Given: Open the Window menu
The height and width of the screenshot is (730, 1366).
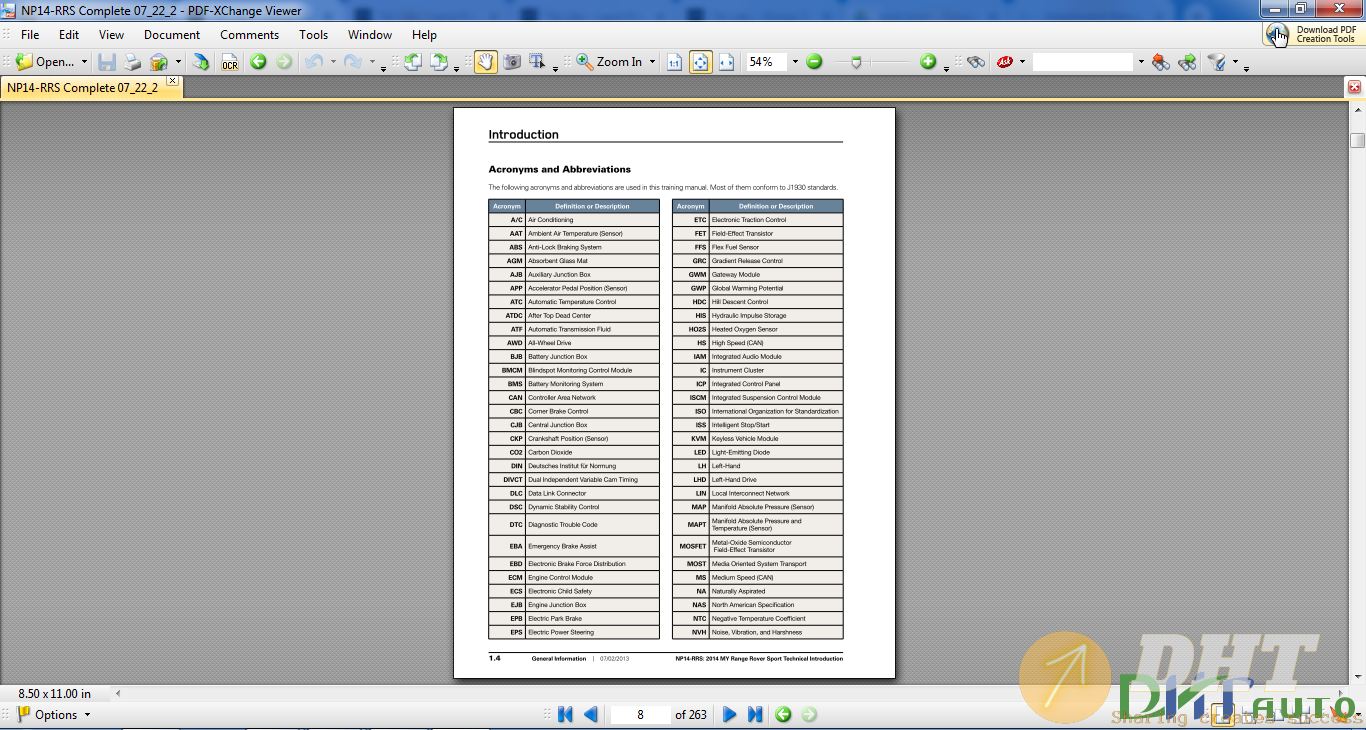Looking at the screenshot, I should click(x=370, y=35).
